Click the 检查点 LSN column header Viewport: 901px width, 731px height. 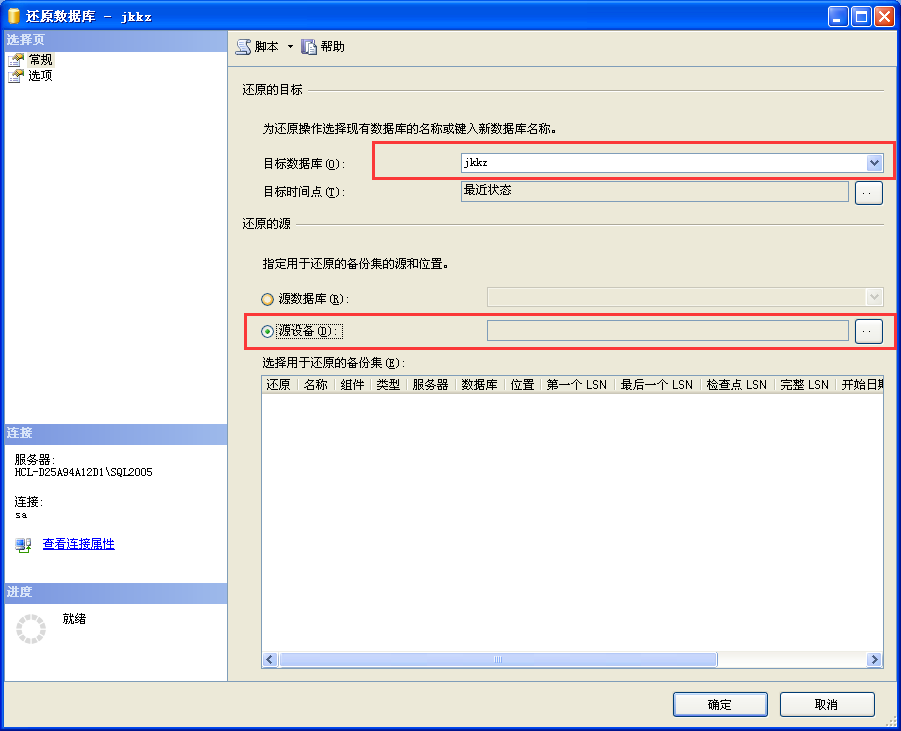737,384
